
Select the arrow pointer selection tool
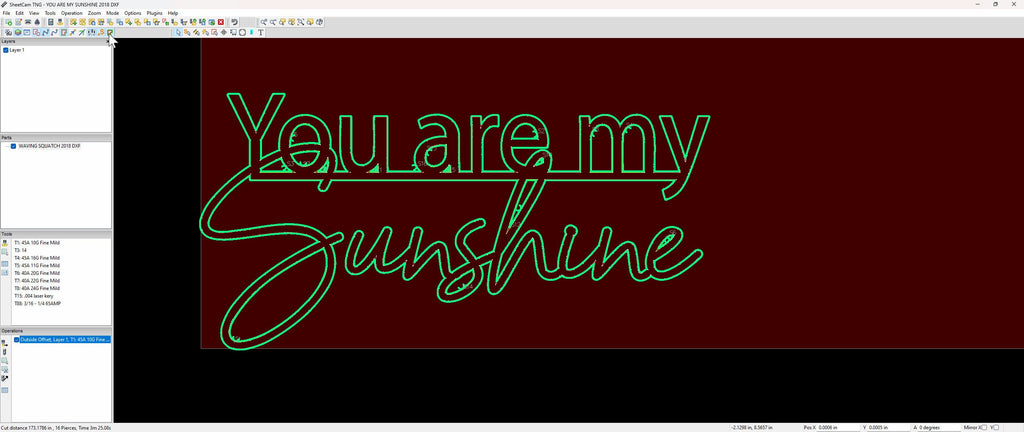[x=178, y=32]
